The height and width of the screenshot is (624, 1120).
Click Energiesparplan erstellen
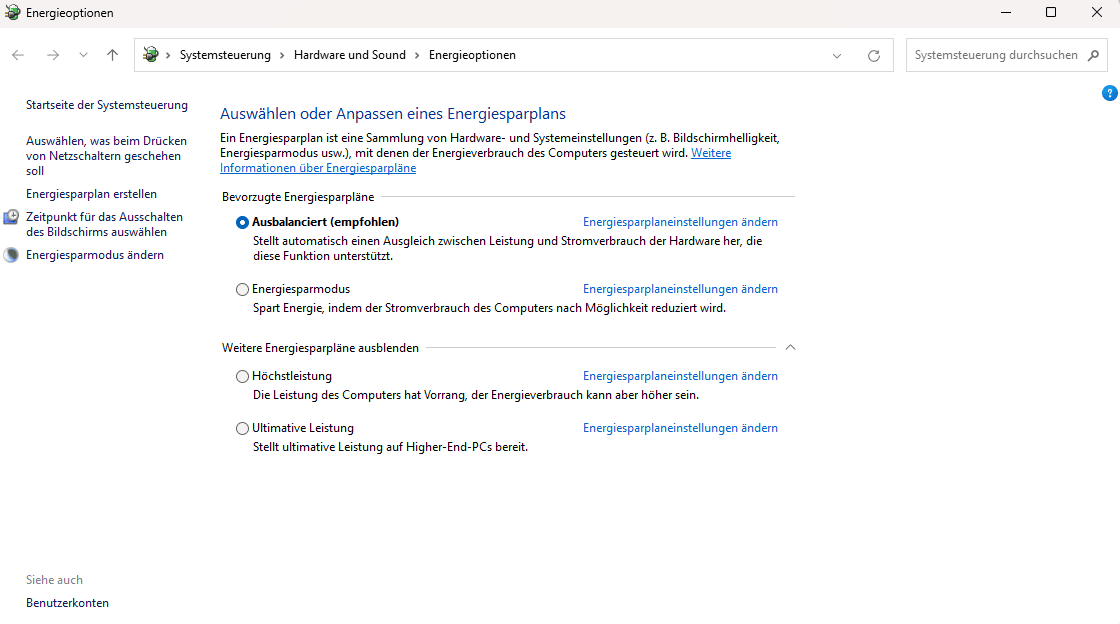91,194
